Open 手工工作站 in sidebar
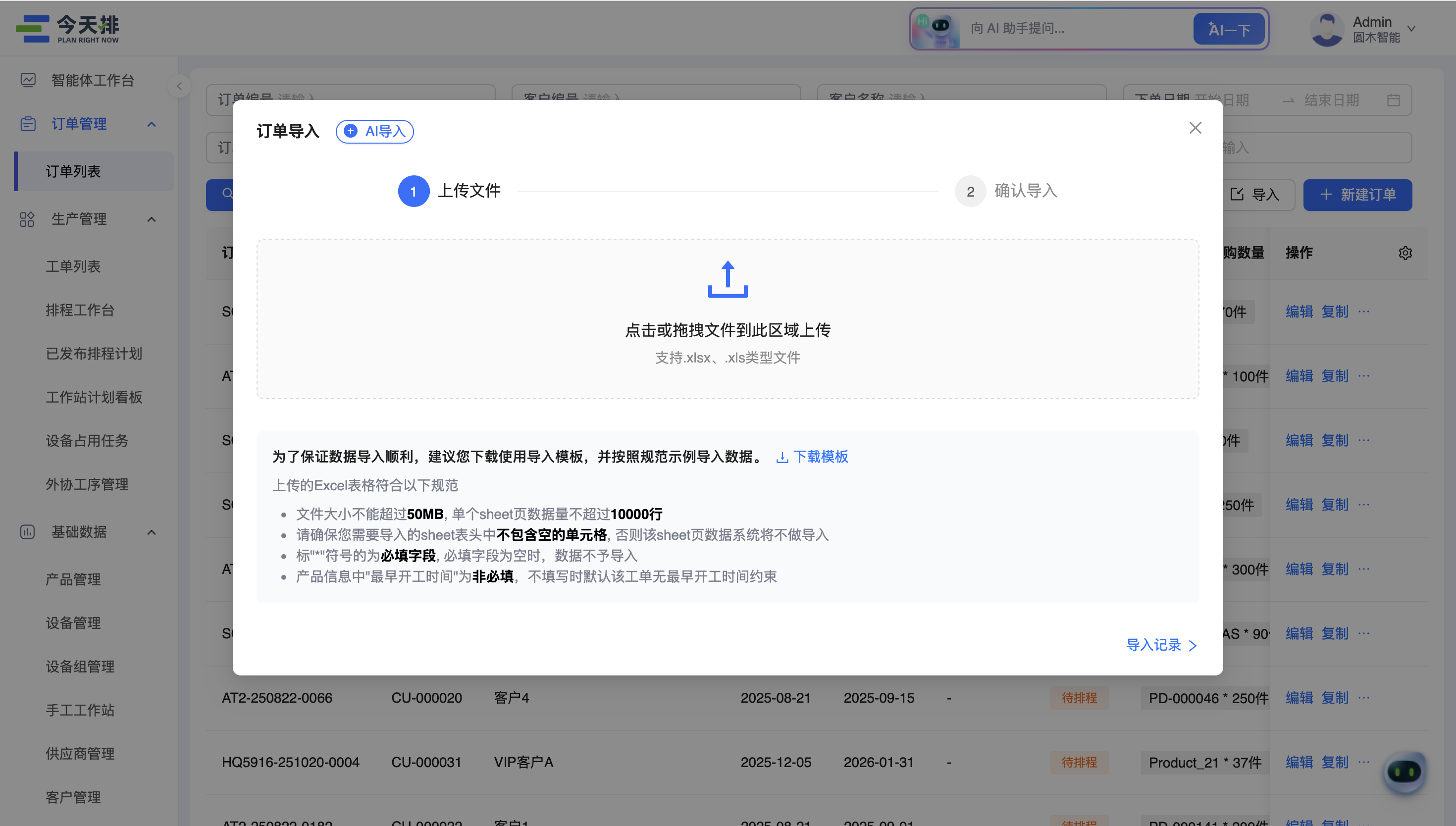 coord(80,710)
